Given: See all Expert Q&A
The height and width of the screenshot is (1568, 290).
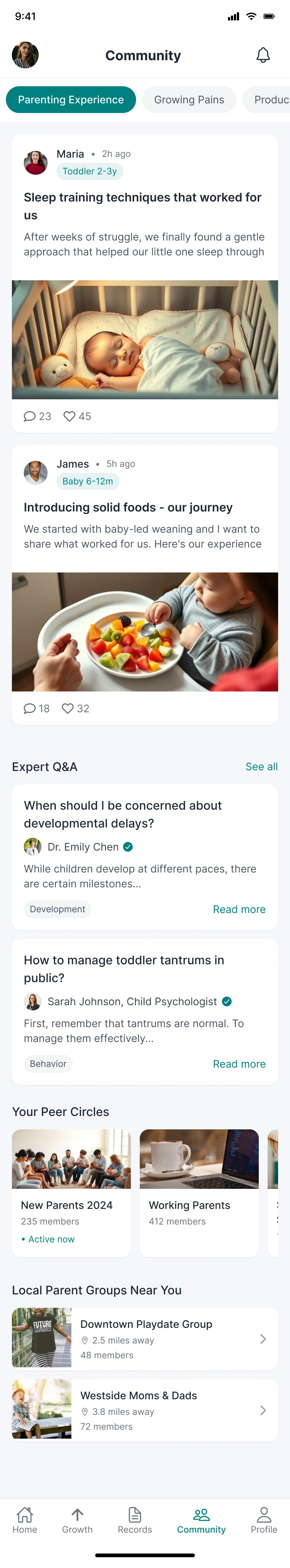Looking at the screenshot, I should tap(261, 767).
